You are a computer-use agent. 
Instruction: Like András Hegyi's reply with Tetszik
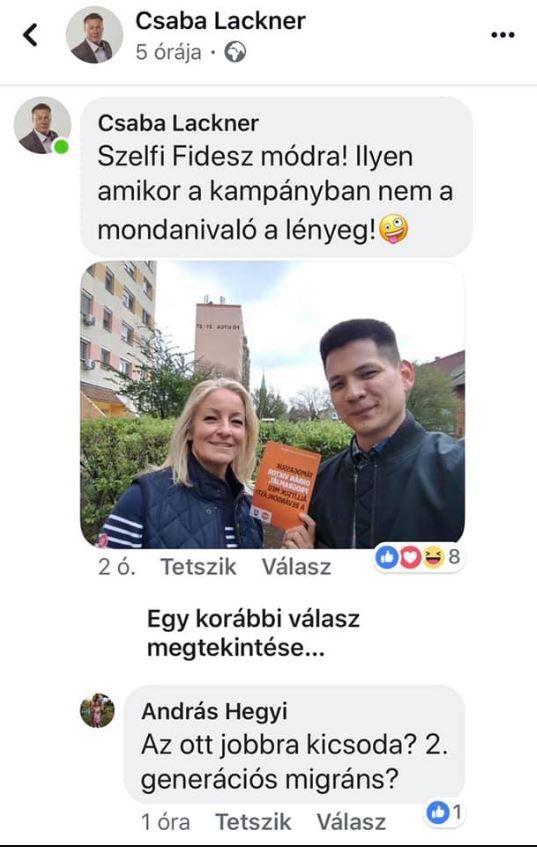[x=253, y=822]
